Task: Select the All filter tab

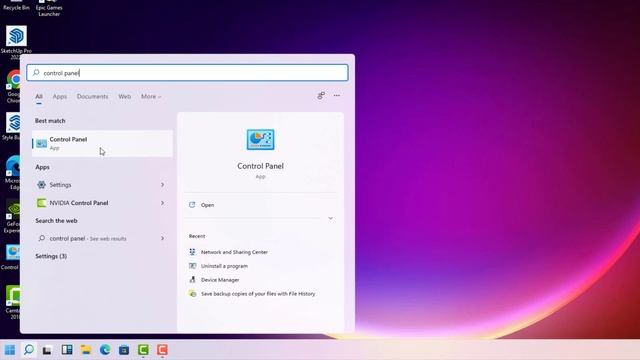Action: coord(39,97)
